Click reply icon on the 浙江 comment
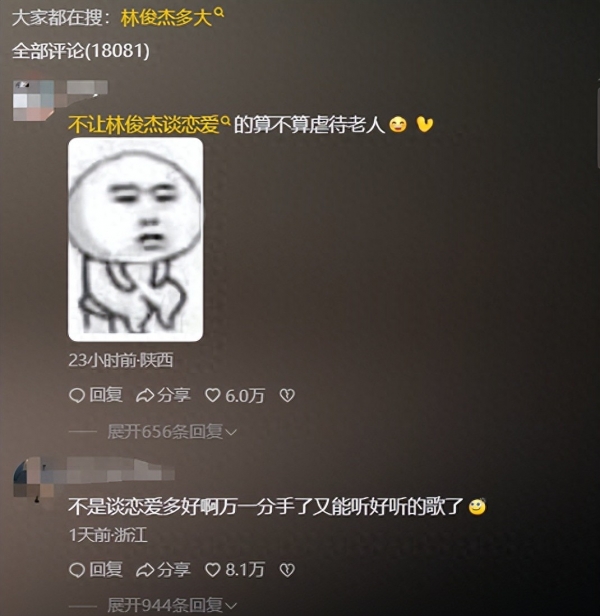The width and height of the screenshot is (600, 616). 77,570
